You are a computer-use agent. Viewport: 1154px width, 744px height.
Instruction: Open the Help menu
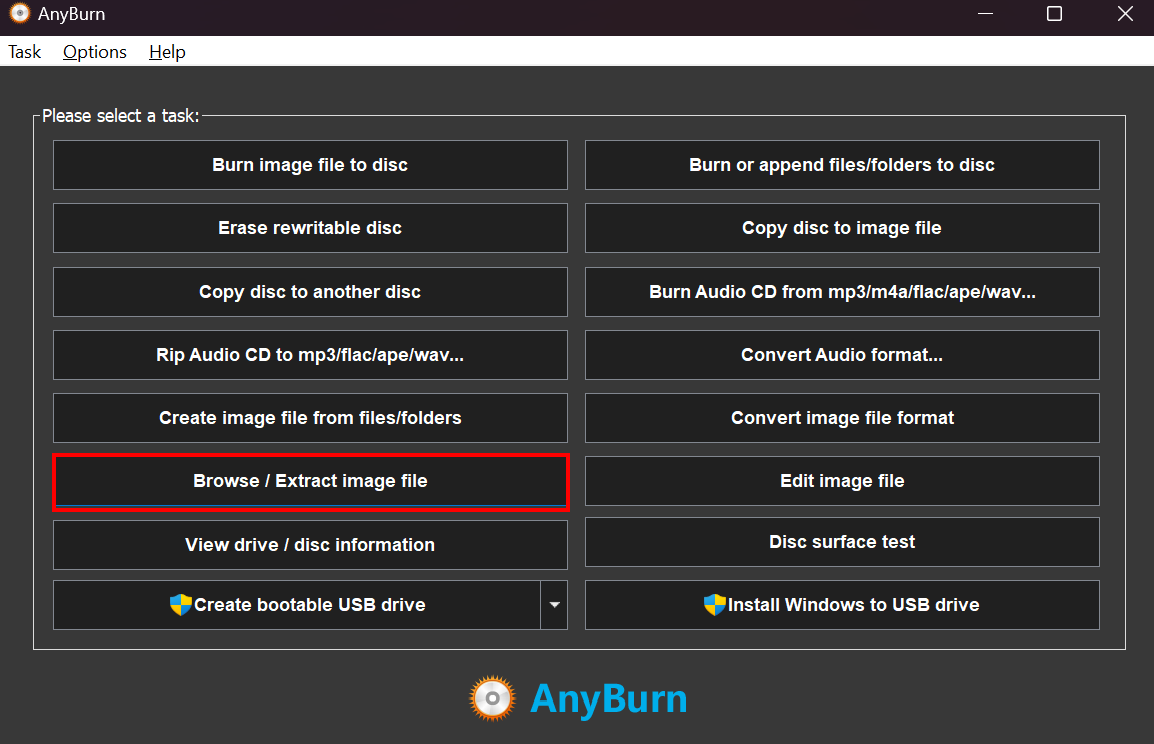[x=167, y=52]
